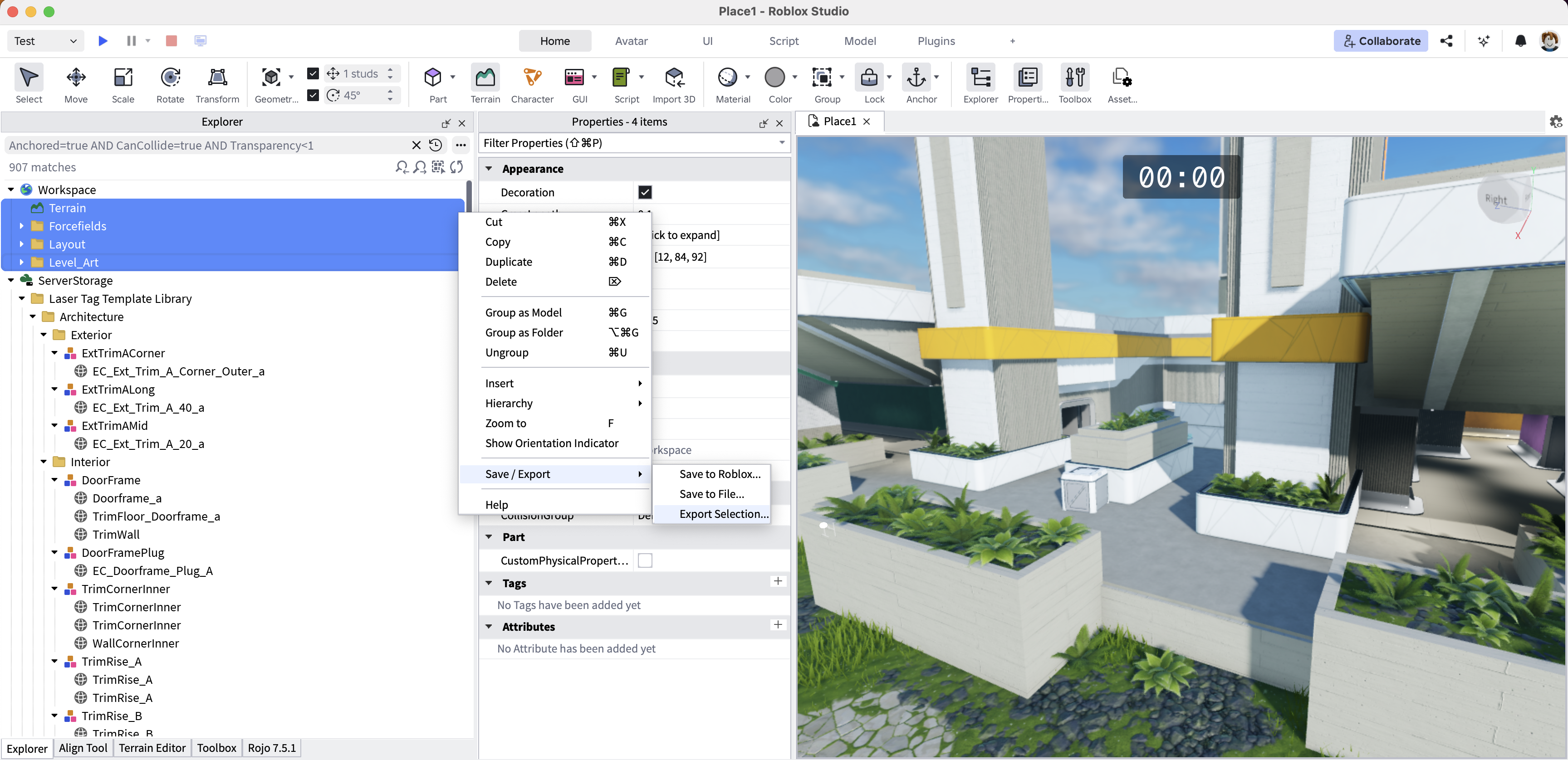
Task: Pause the running test
Action: (x=131, y=41)
